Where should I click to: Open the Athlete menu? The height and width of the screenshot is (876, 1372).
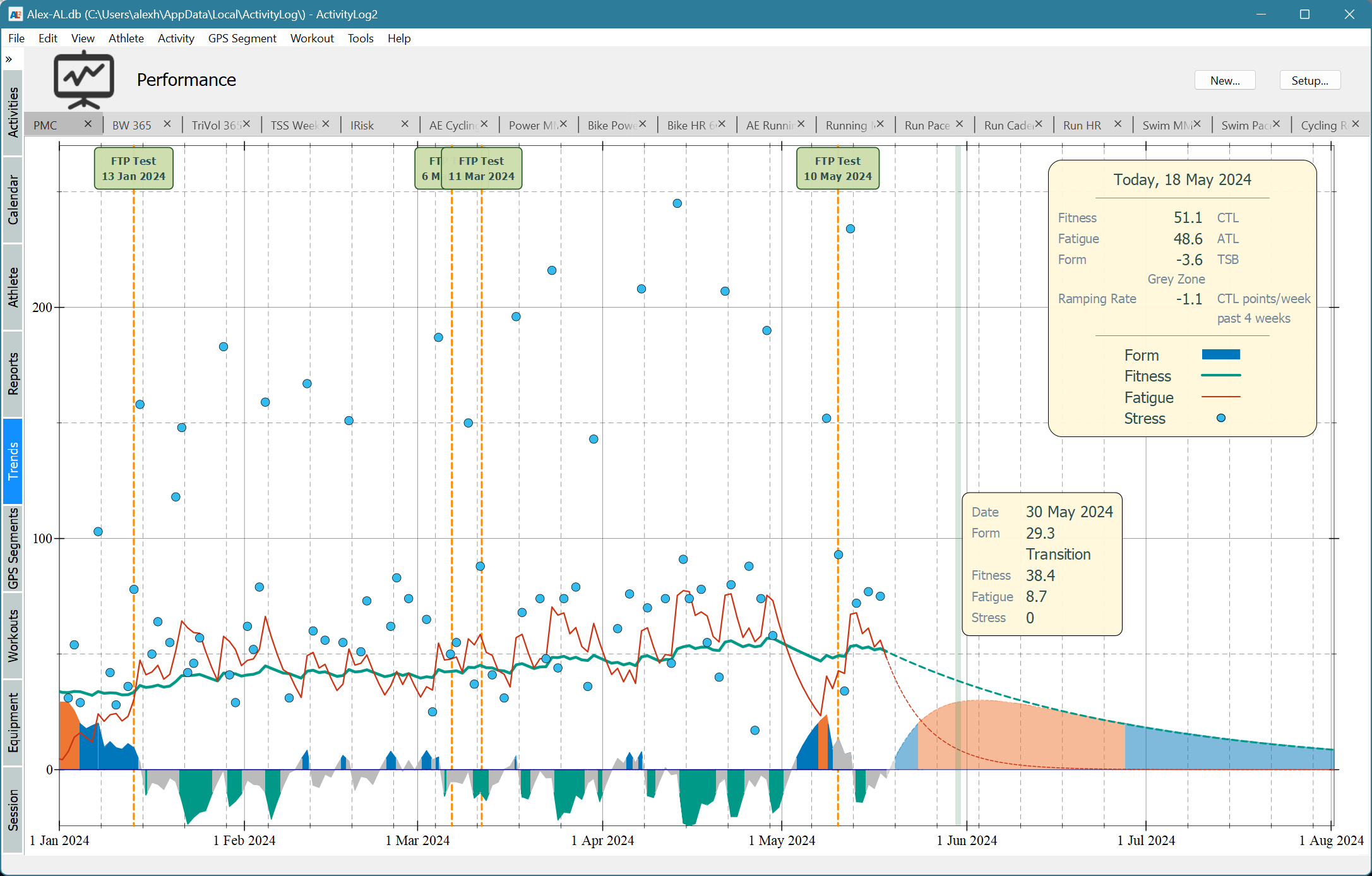point(125,38)
